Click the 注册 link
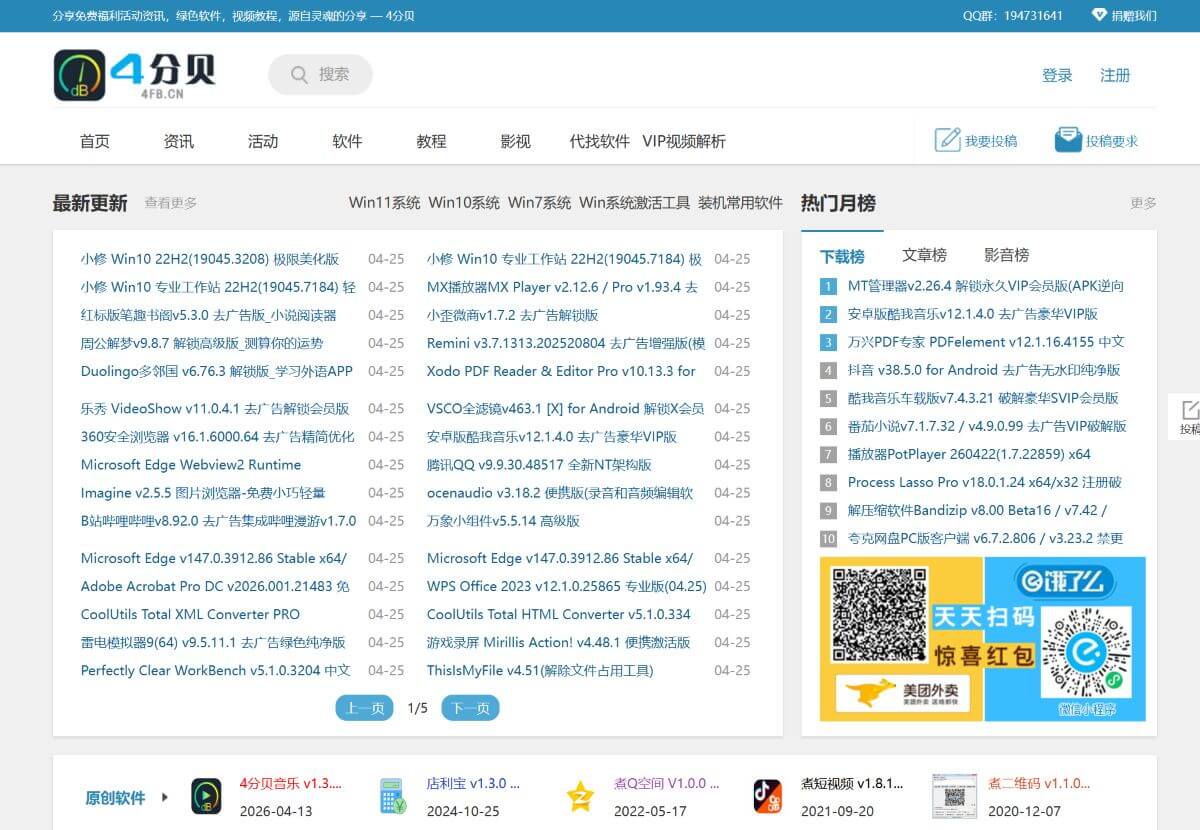The width and height of the screenshot is (1200, 830). 1115,75
